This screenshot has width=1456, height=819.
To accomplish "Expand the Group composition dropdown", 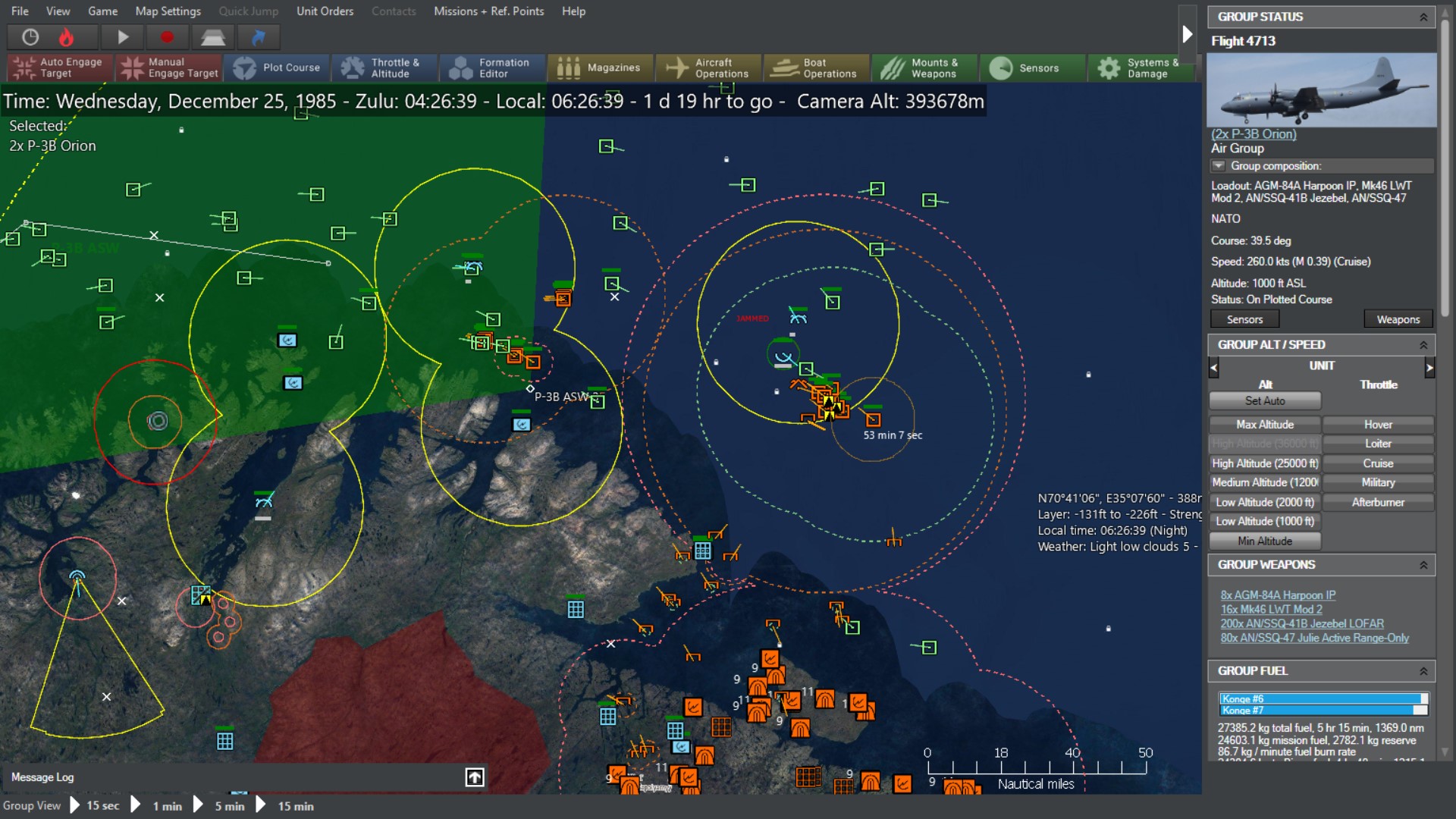I will [1219, 166].
